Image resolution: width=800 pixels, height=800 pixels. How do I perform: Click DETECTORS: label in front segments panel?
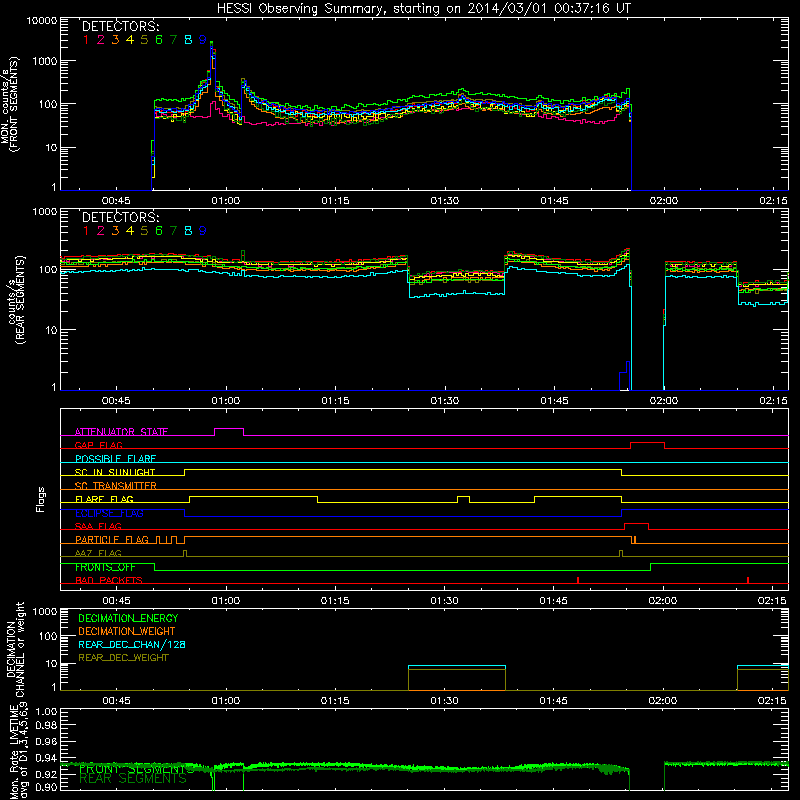120,27
